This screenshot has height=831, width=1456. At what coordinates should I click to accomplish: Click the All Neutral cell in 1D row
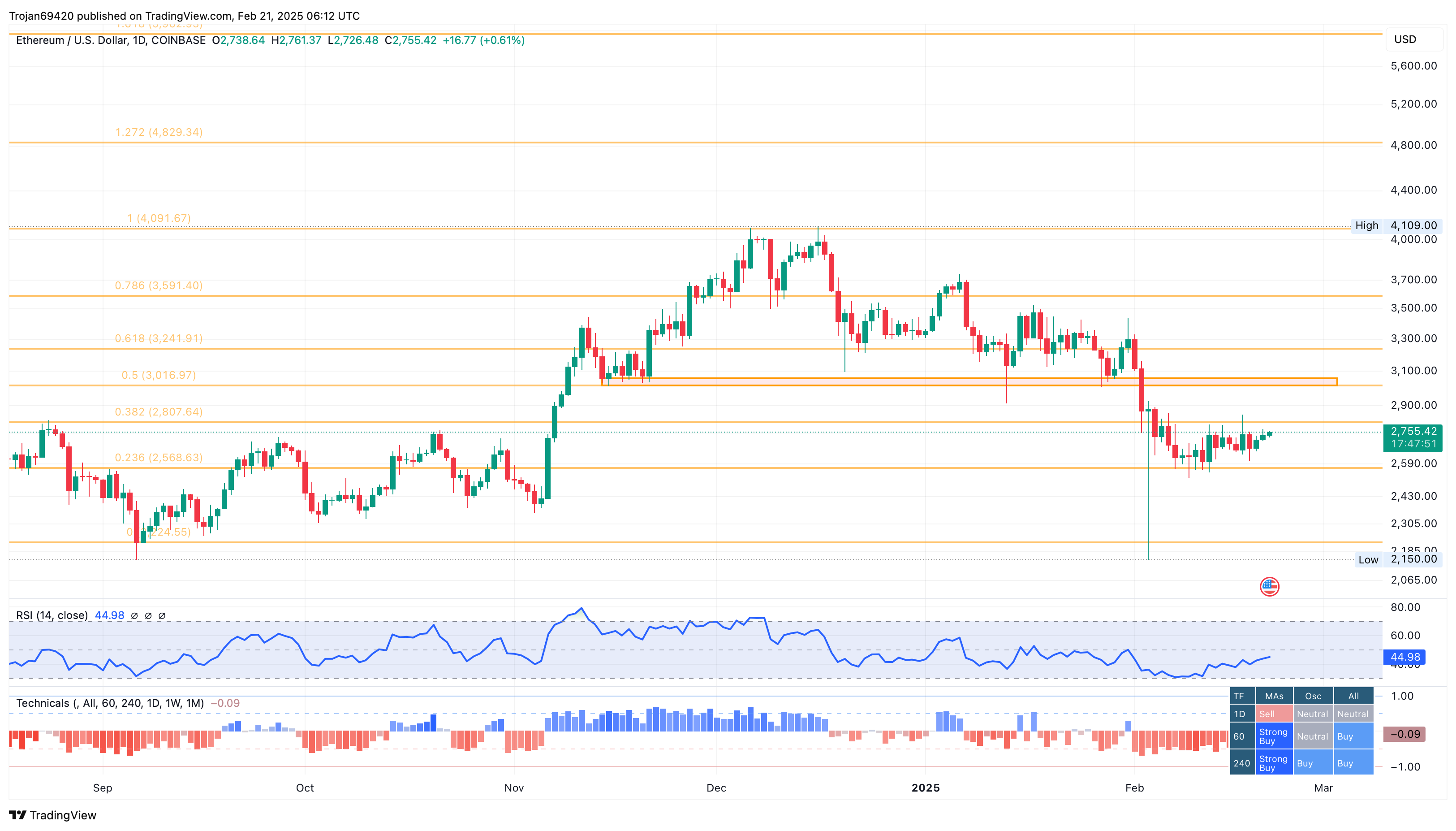tap(1353, 714)
